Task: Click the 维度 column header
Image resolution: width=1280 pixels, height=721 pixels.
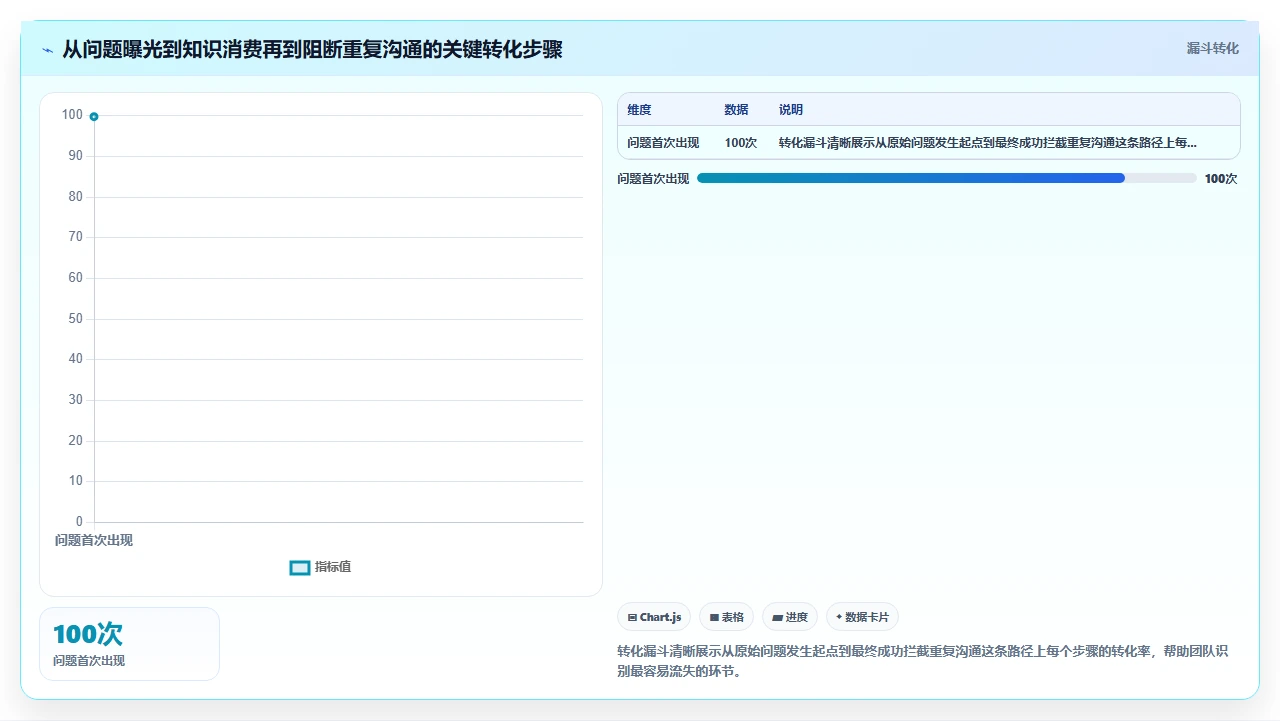Action: (639, 110)
